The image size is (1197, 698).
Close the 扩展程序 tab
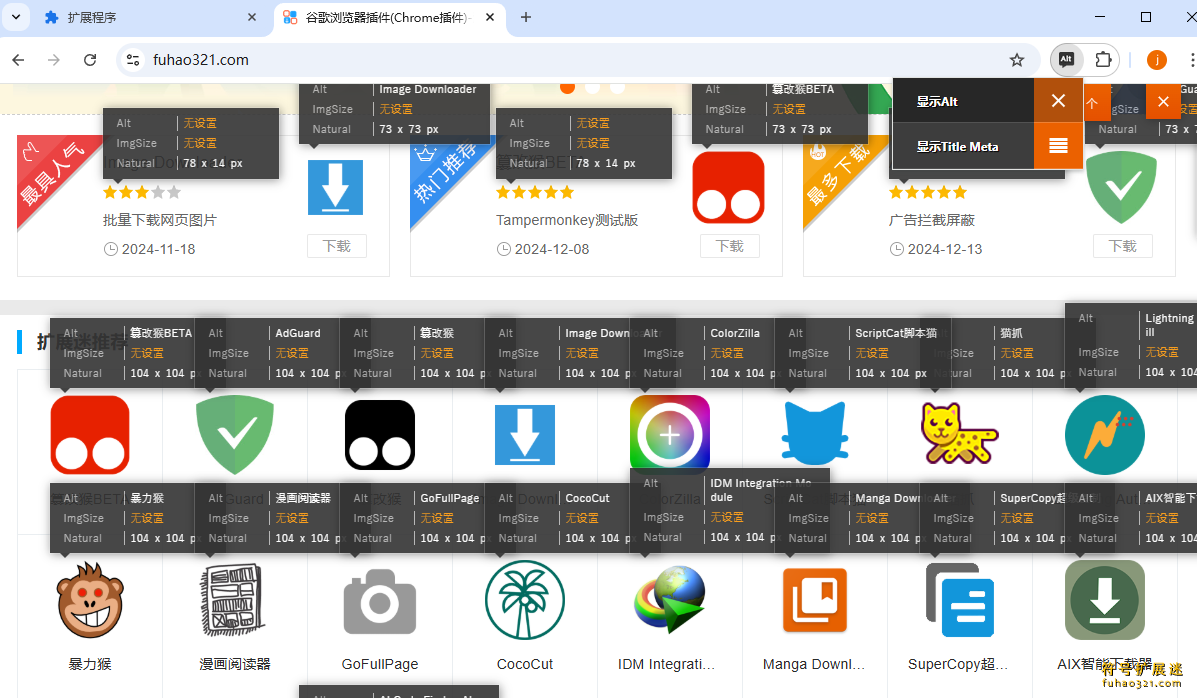pyautogui.click(x=252, y=17)
